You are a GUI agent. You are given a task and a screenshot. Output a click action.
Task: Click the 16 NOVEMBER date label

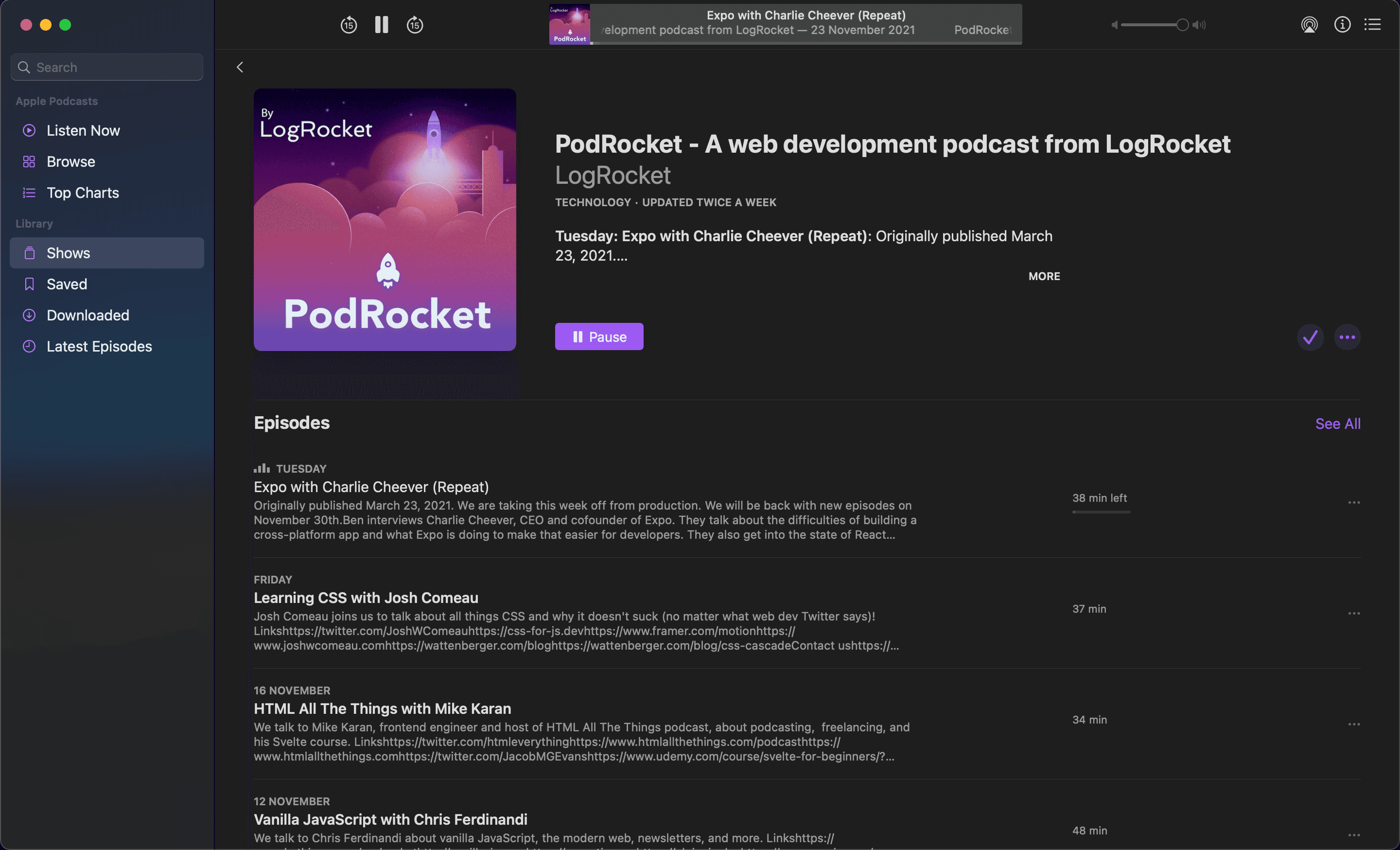[x=292, y=691]
